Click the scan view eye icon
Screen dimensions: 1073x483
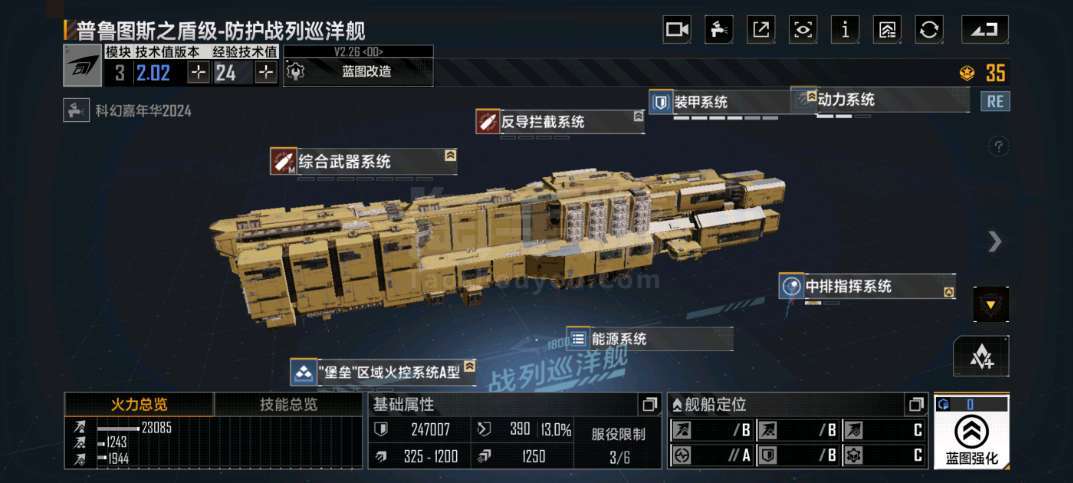tap(803, 29)
